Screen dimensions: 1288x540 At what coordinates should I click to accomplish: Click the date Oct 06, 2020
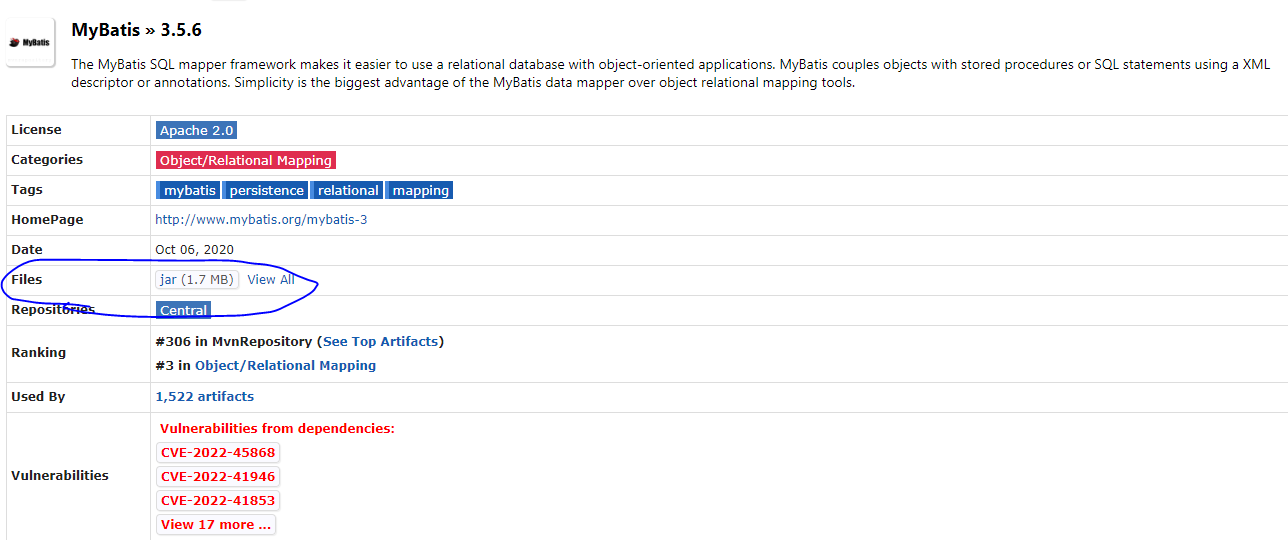click(194, 249)
